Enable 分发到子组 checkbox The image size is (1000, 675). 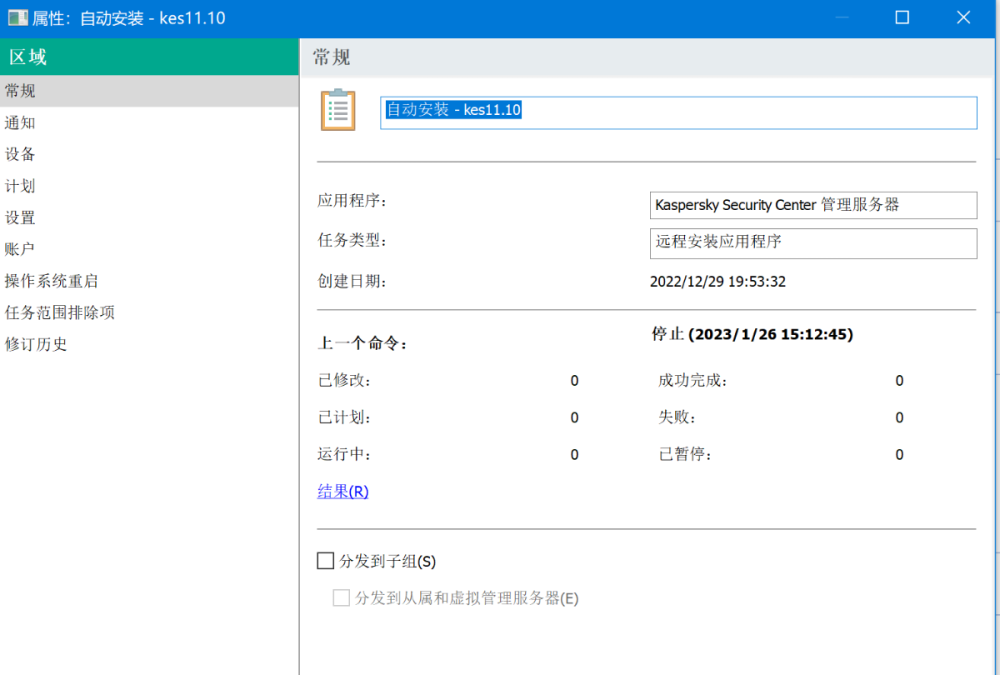[325, 561]
